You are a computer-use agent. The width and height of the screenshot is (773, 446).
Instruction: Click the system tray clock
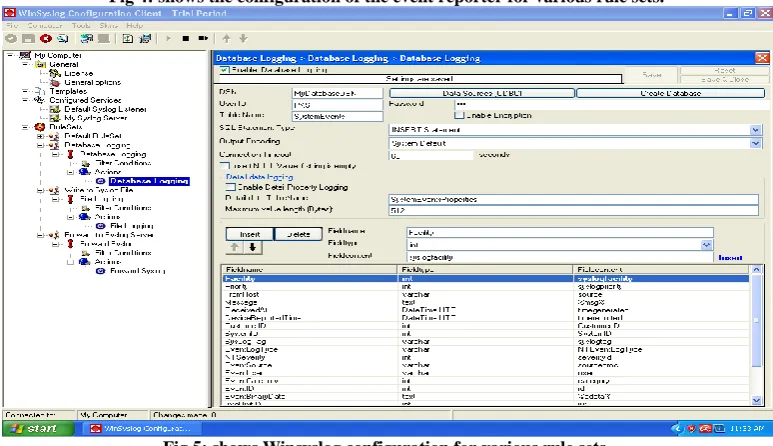[747, 428]
